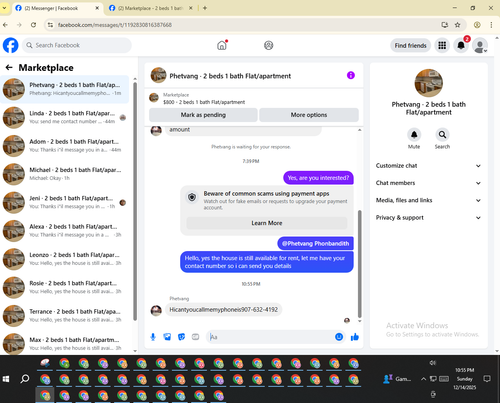Choose a GIF icon
The width and height of the screenshot is (500, 403).
pyautogui.click(x=195, y=337)
